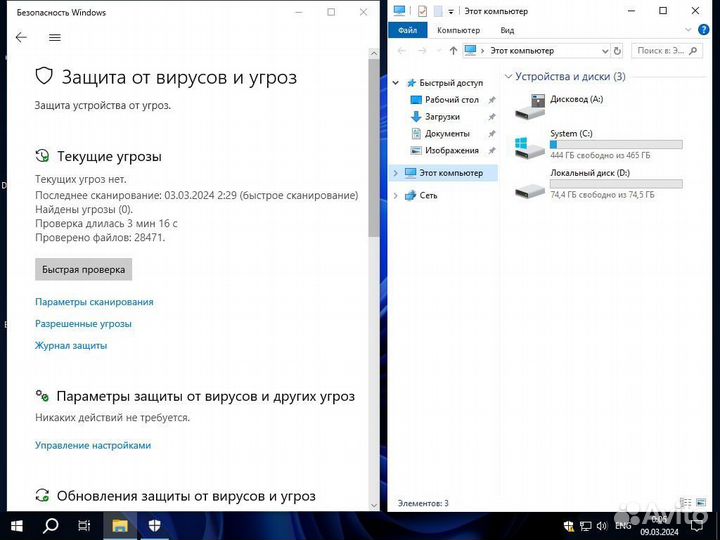Select Загрузки in navigation pane
The width and height of the screenshot is (720, 540).
coord(442,117)
